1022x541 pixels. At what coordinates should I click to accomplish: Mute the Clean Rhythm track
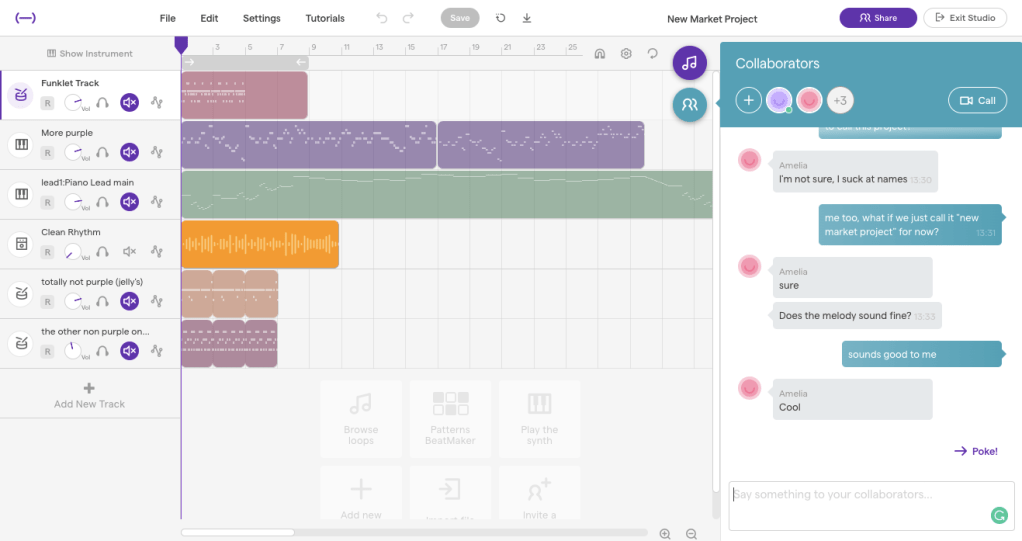[129, 252]
